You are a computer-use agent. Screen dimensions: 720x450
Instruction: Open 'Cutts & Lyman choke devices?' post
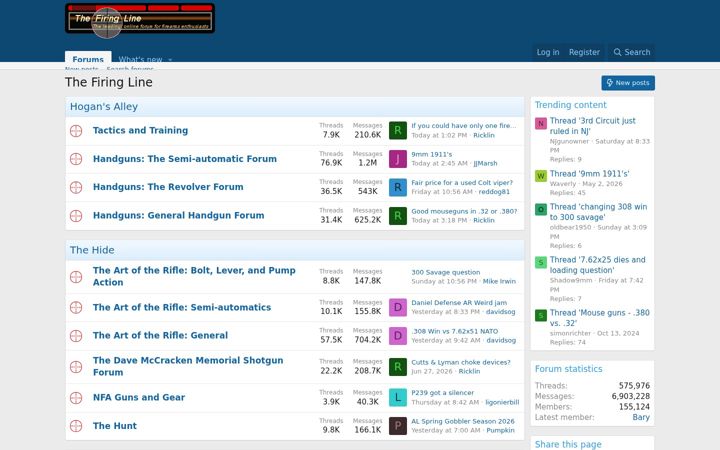click(461, 362)
